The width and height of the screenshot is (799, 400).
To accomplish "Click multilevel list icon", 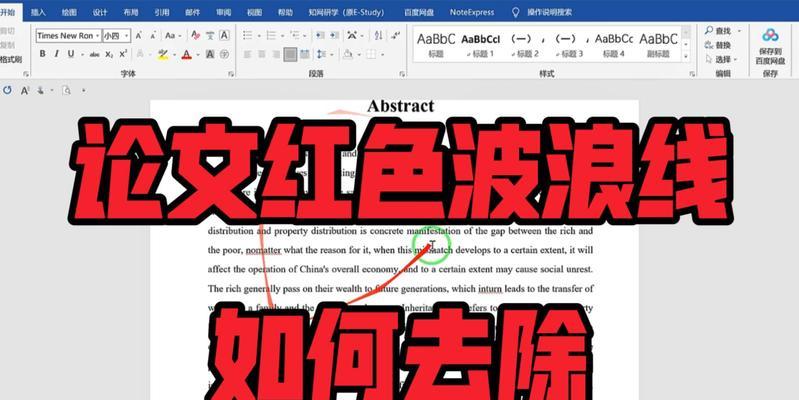I will (295, 35).
